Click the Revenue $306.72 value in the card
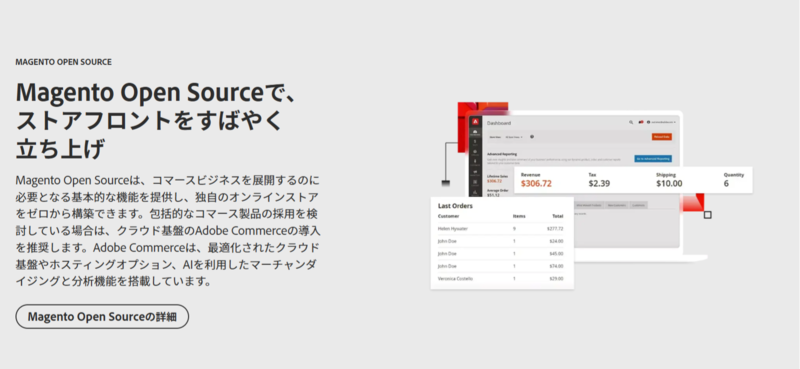The width and height of the screenshot is (800, 369). (x=536, y=183)
